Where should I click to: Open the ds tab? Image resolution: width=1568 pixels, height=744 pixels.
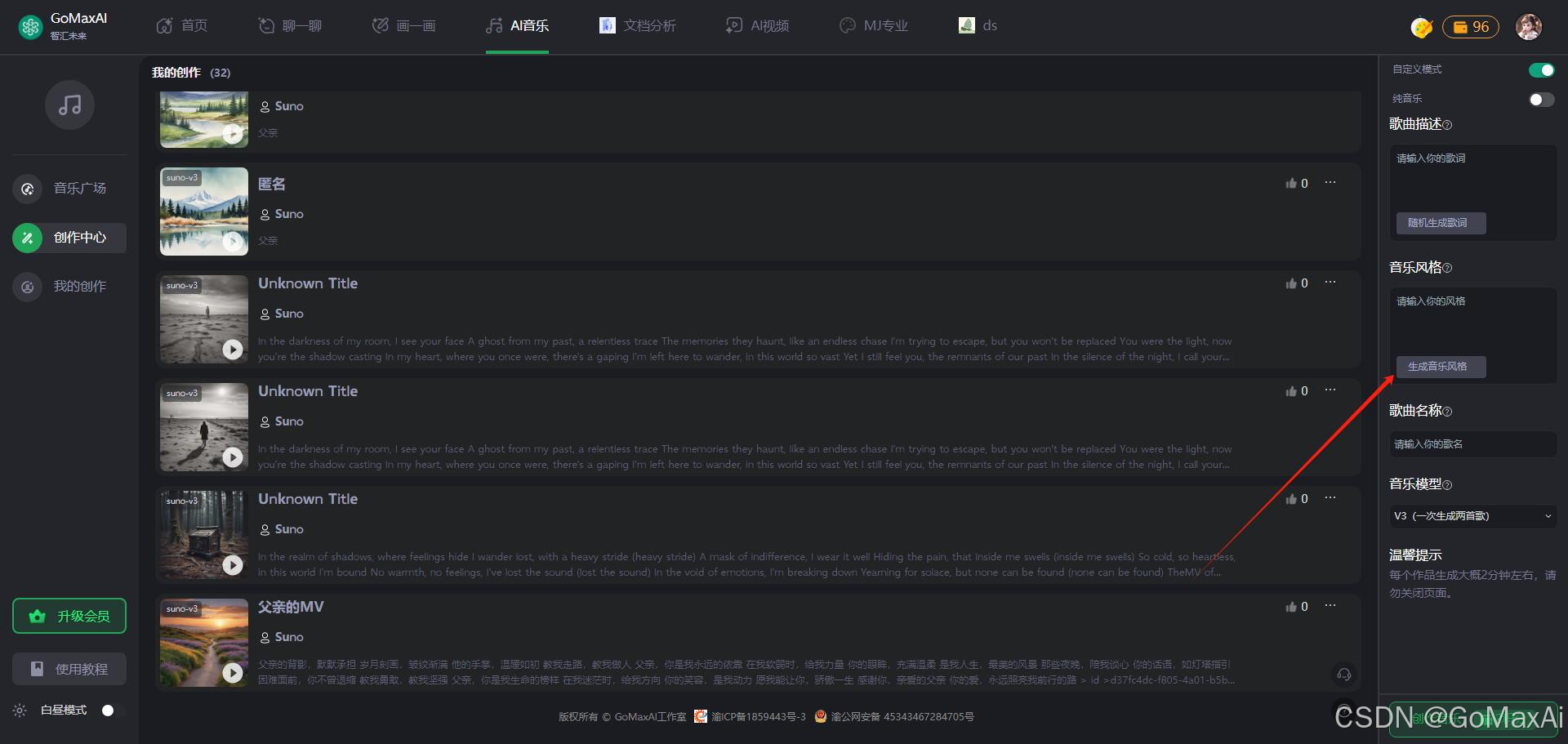click(978, 26)
